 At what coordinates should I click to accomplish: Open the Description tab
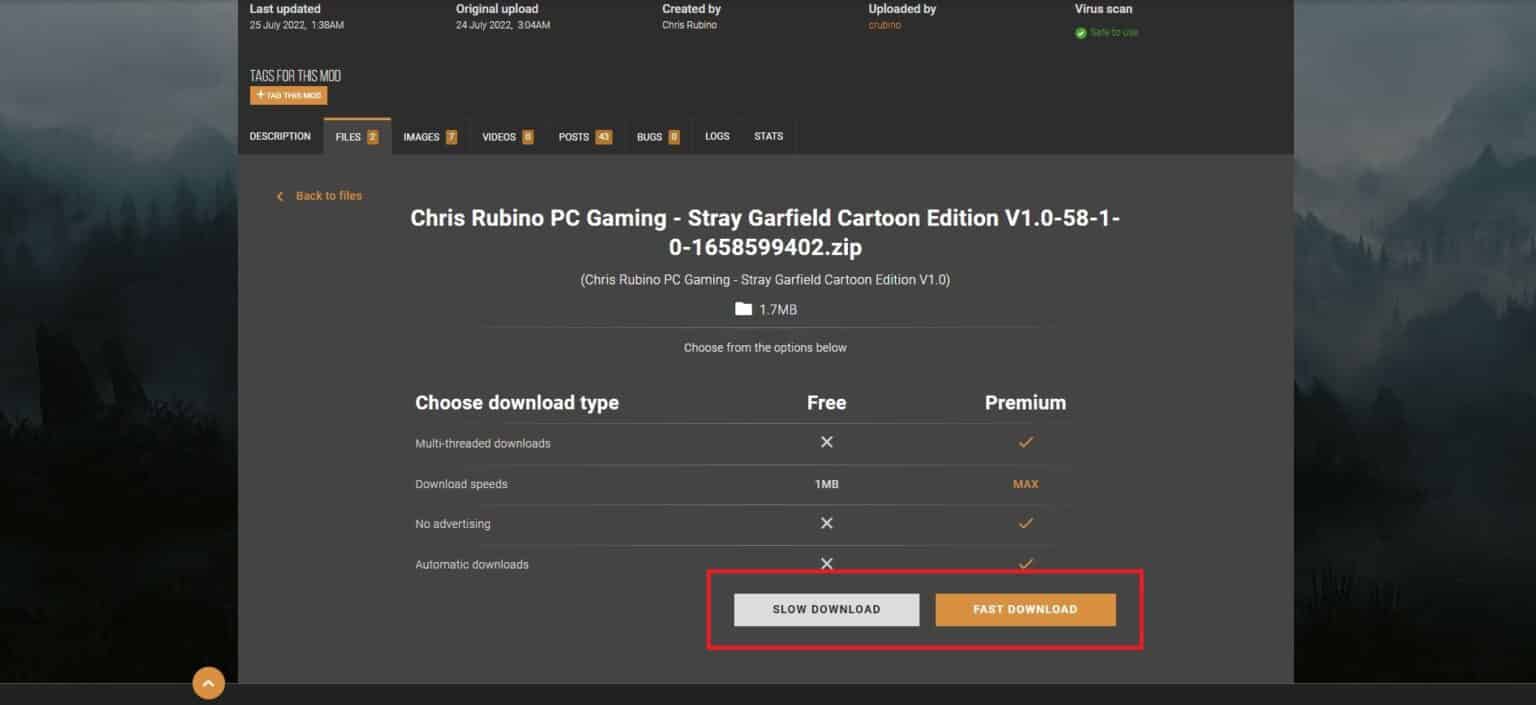pos(280,137)
